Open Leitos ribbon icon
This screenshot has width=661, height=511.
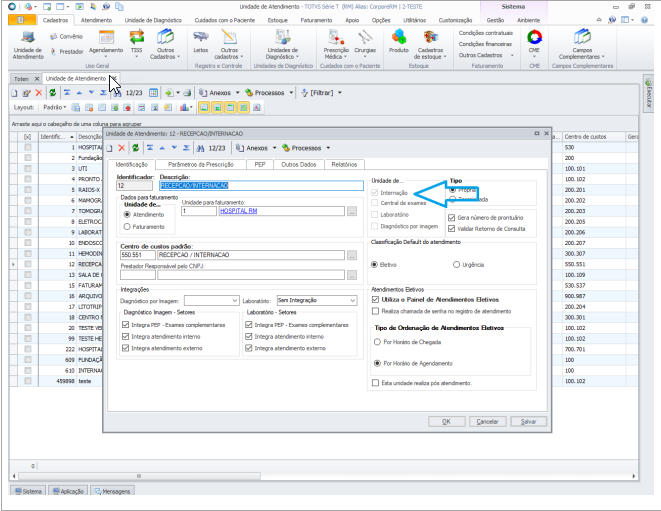201,42
